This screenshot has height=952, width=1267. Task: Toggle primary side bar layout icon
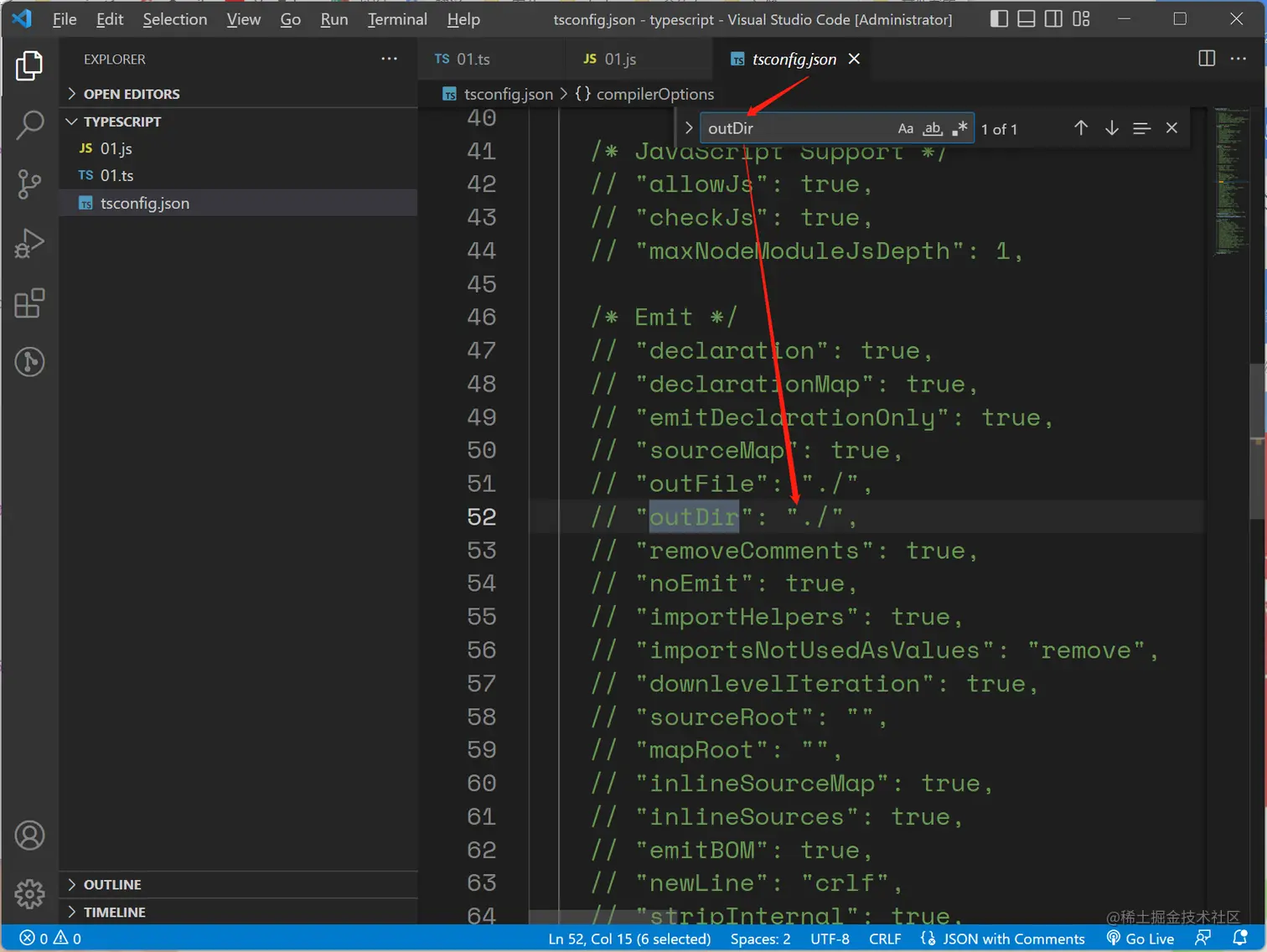coord(999,18)
